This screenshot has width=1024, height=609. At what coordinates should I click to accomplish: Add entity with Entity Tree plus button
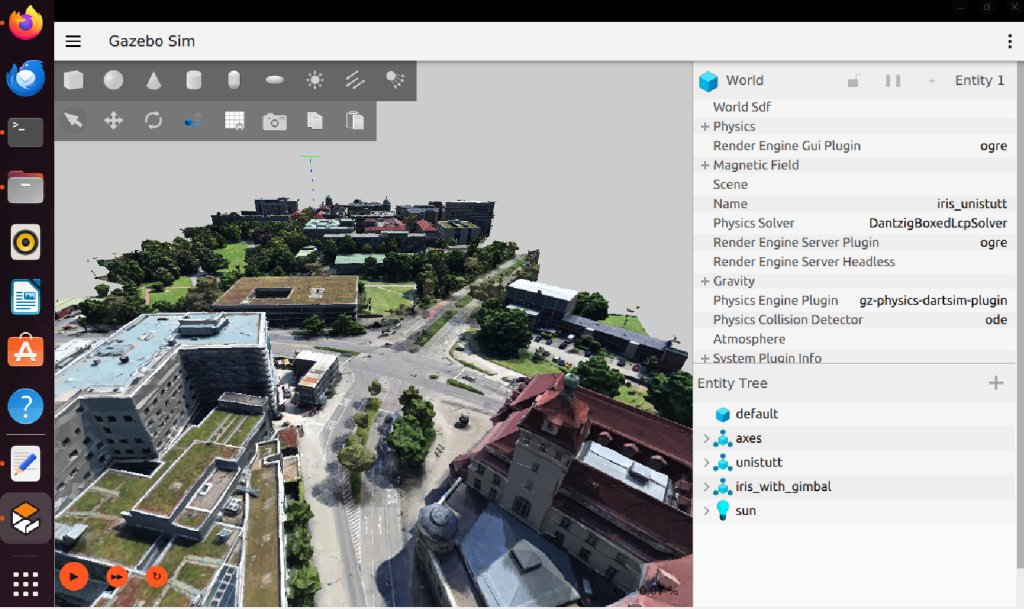pyautogui.click(x=996, y=383)
